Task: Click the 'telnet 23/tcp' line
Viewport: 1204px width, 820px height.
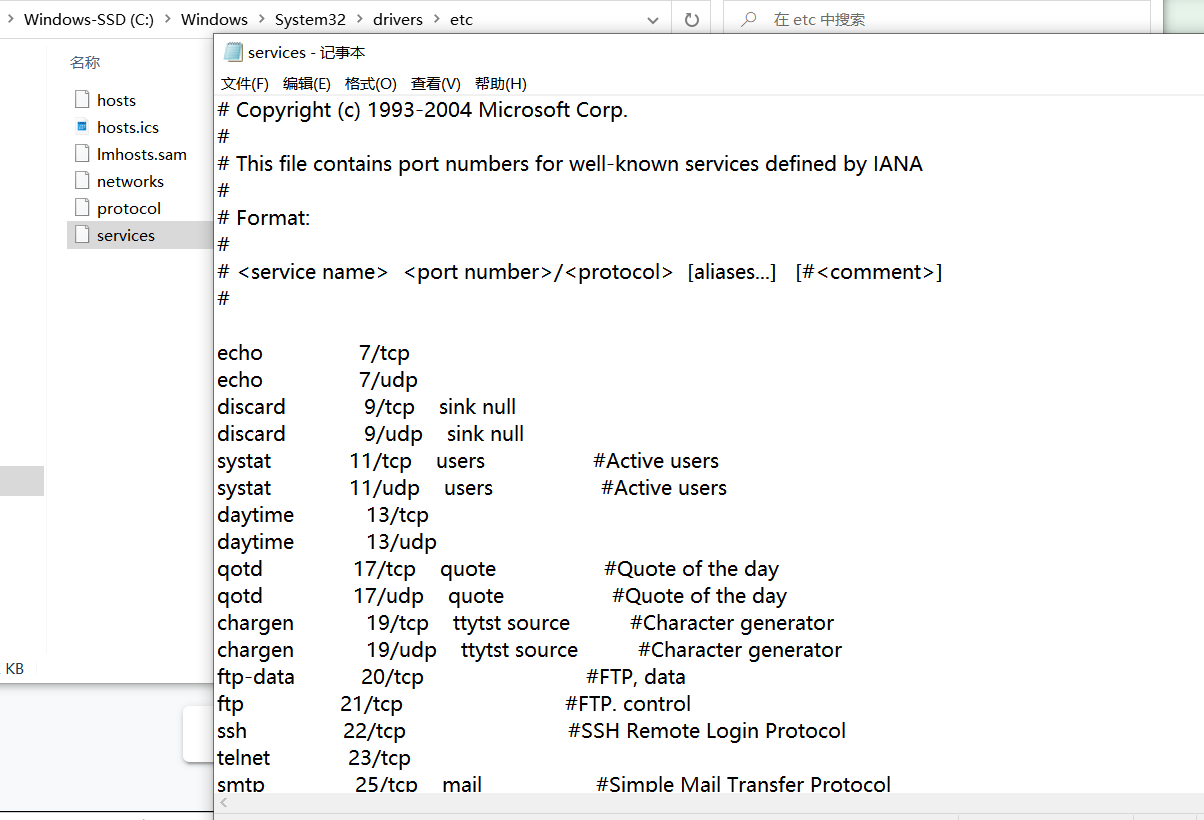Action: point(314,758)
